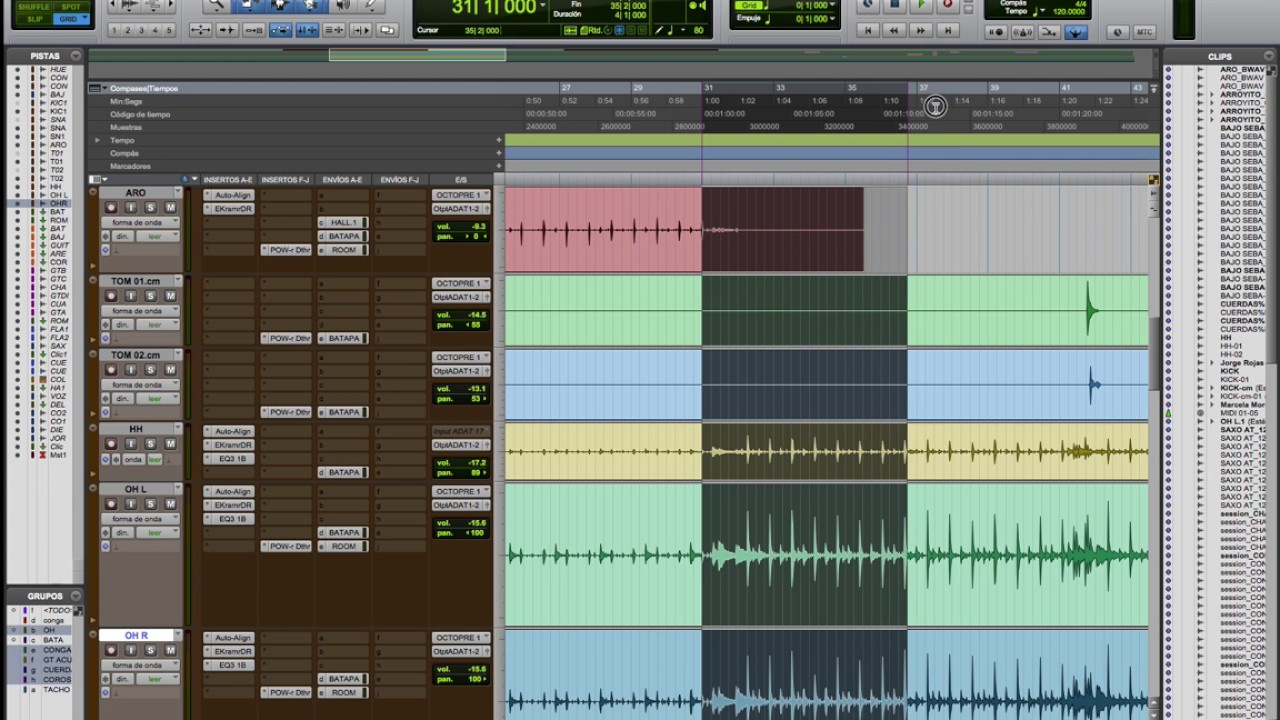Click the Rewind transport button
The image size is (1280, 720).
[x=895, y=31]
